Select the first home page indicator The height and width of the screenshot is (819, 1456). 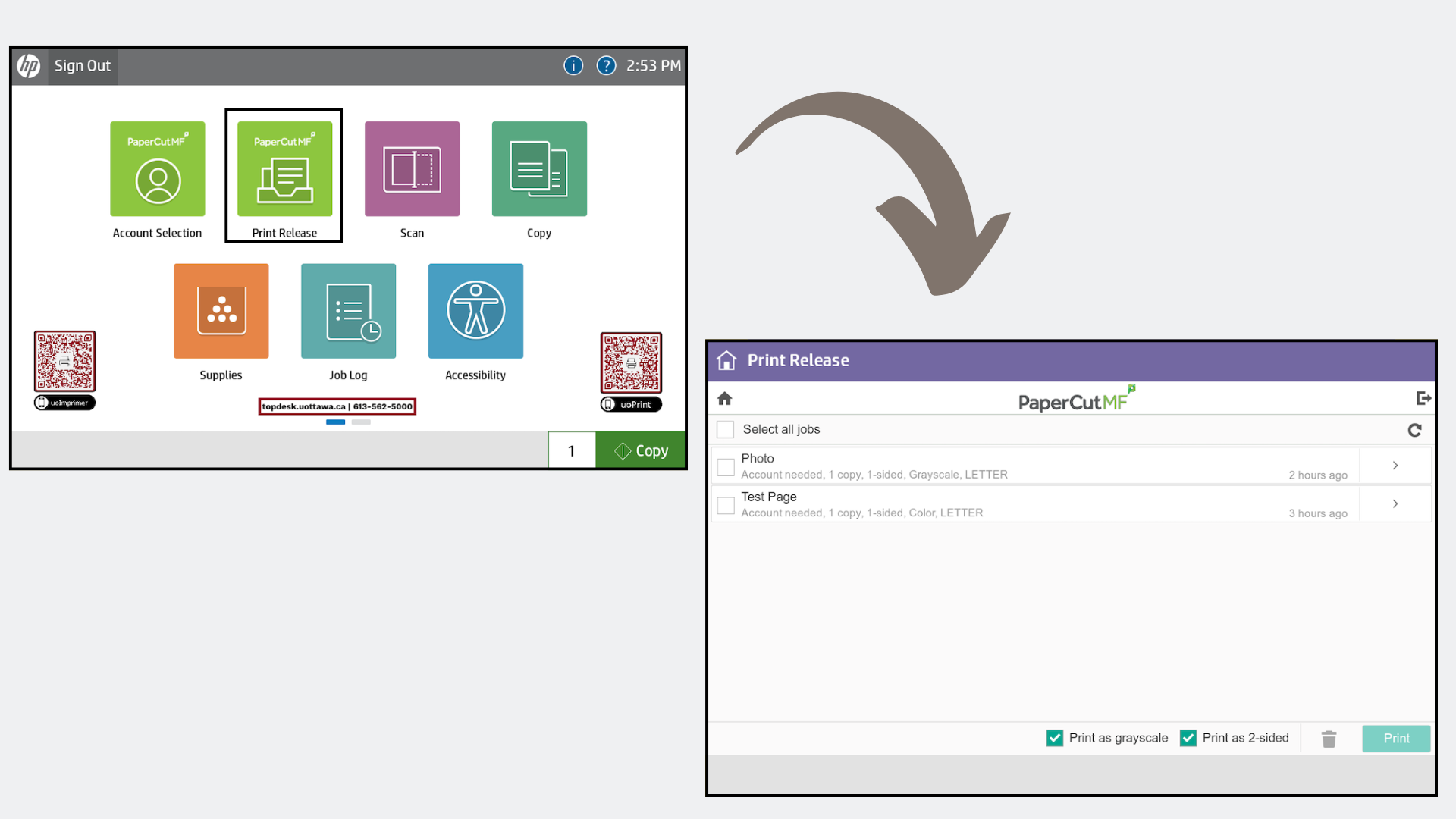point(336,422)
